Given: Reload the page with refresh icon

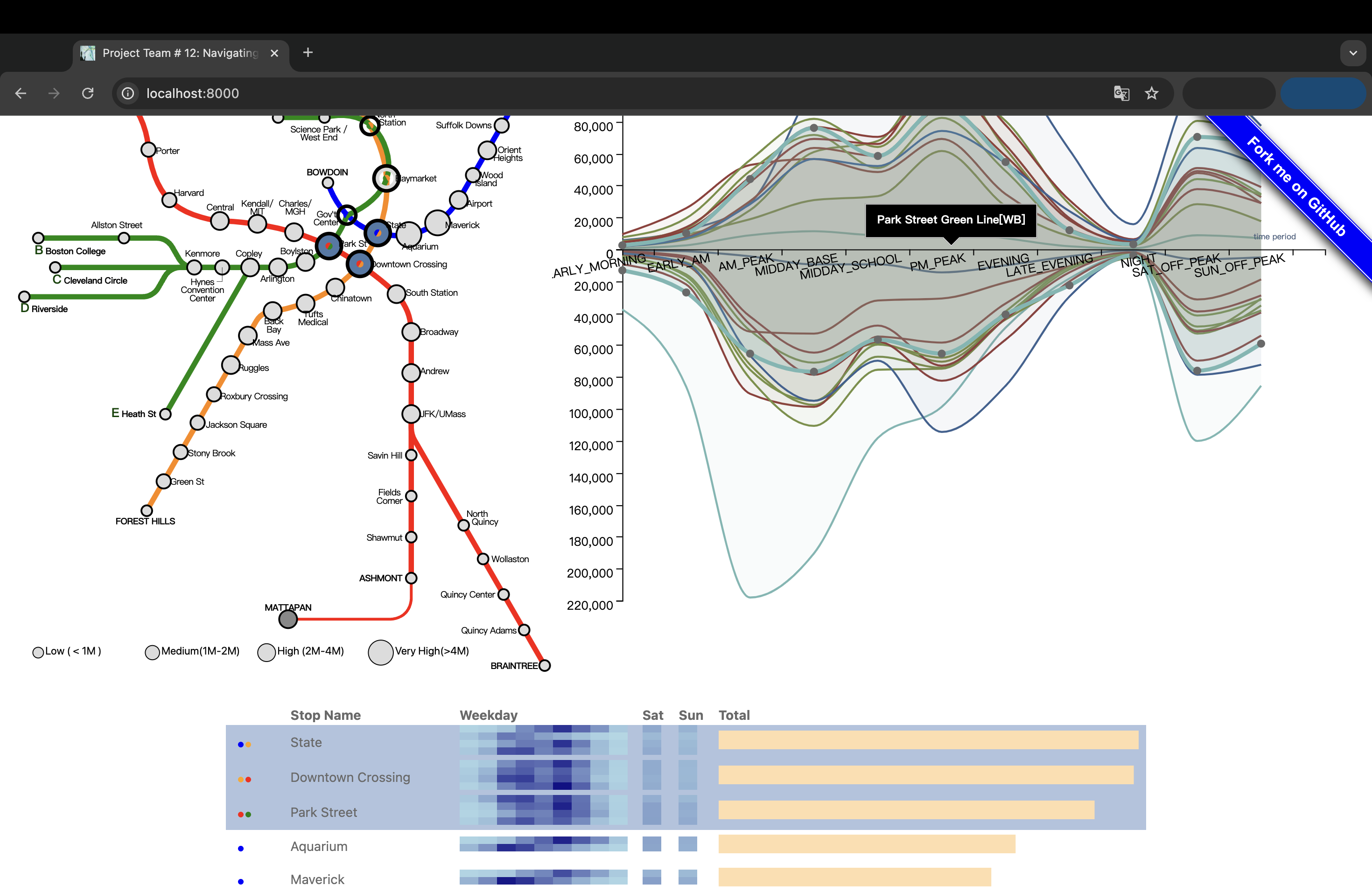Looking at the screenshot, I should [88, 93].
